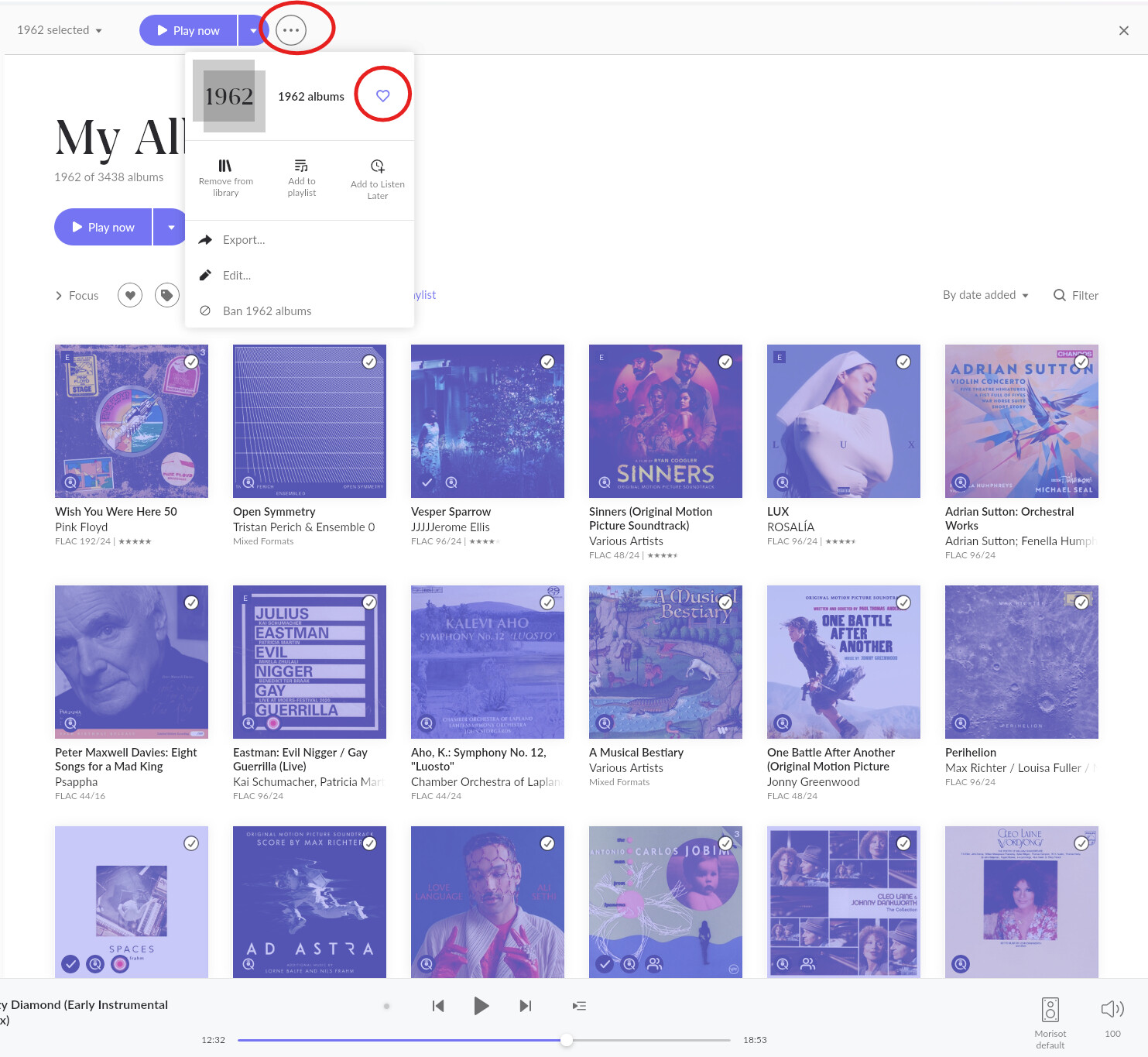Image resolution: width=1148 pixels, height=1057 pixels.
Task: Skip to the next track
Action: tap(526, 1006)
